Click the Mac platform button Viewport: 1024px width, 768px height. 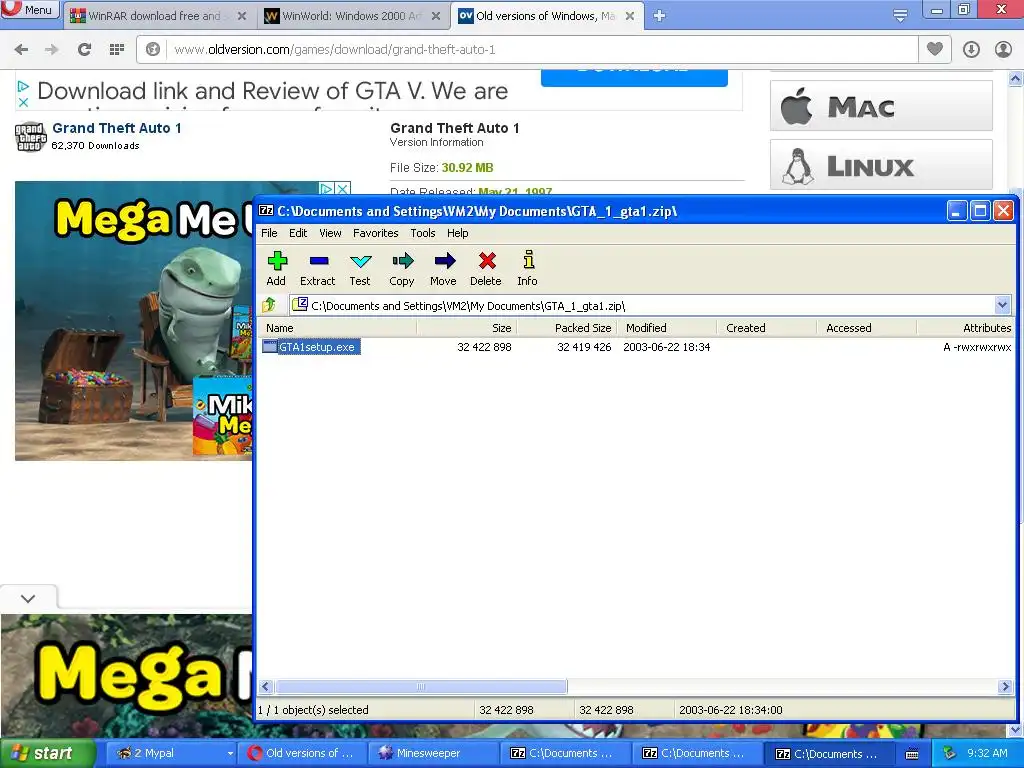[881, 106]
